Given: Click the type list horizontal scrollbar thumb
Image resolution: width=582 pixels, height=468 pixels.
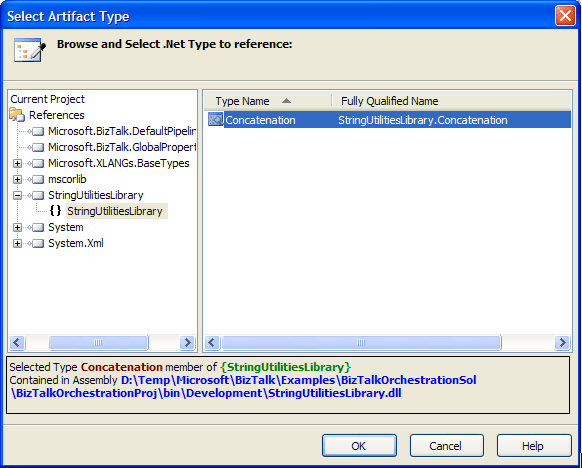Looking at the screenshot, I should [361, 342].
